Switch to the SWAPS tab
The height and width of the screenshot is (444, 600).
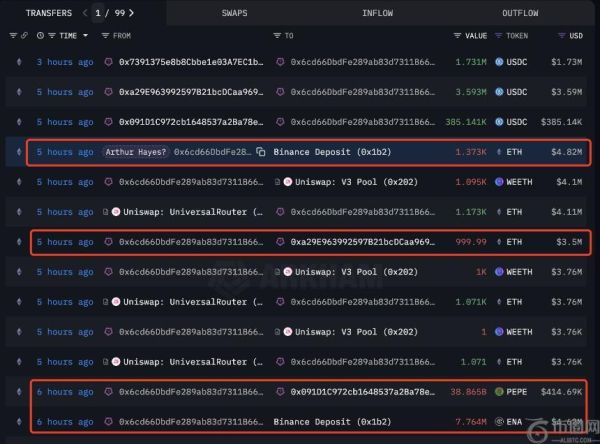[236, 13]
